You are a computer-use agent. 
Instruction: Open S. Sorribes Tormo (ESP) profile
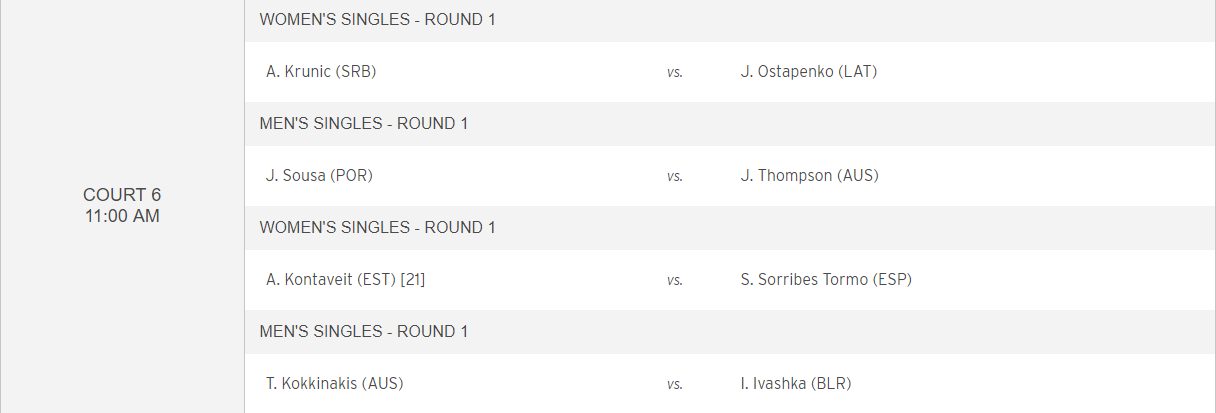(x=826, y=279)
